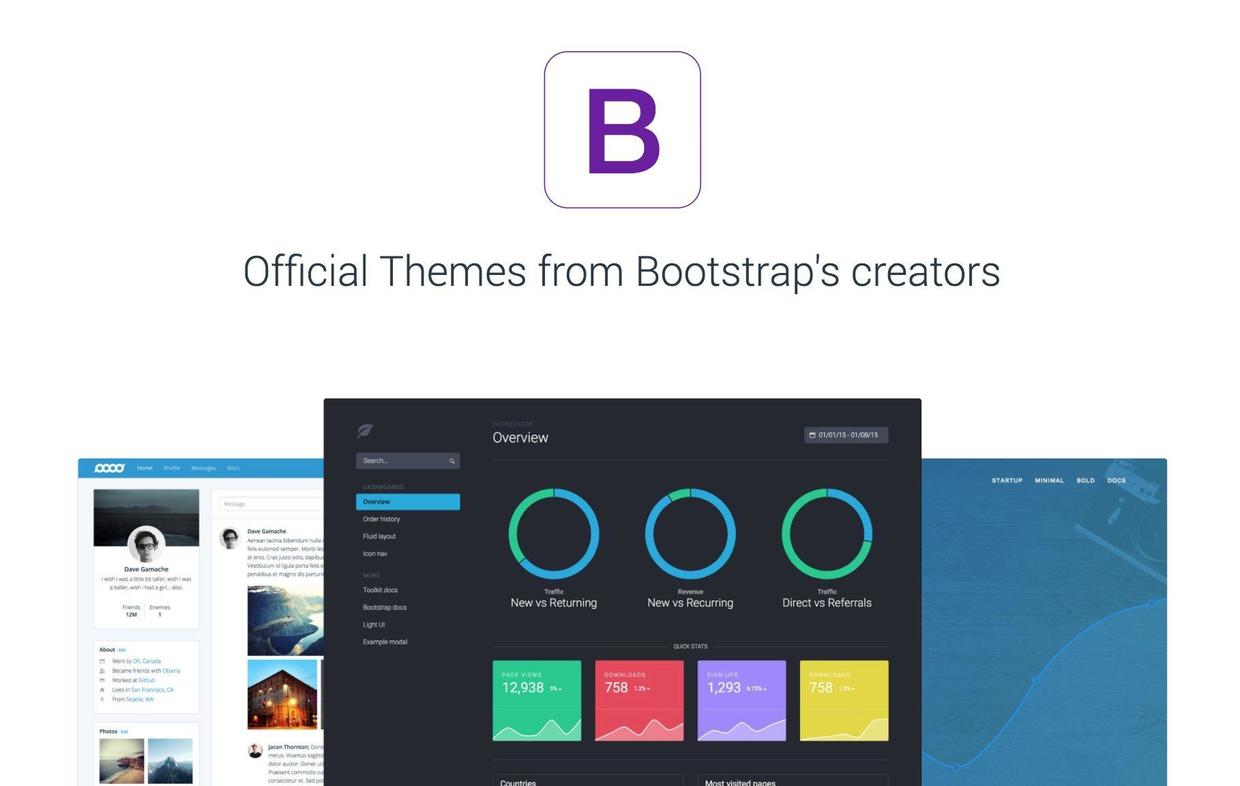
Task: Open the 01/01/15 - 01/08/15 date range picker
Action: [x=846, y=435]
